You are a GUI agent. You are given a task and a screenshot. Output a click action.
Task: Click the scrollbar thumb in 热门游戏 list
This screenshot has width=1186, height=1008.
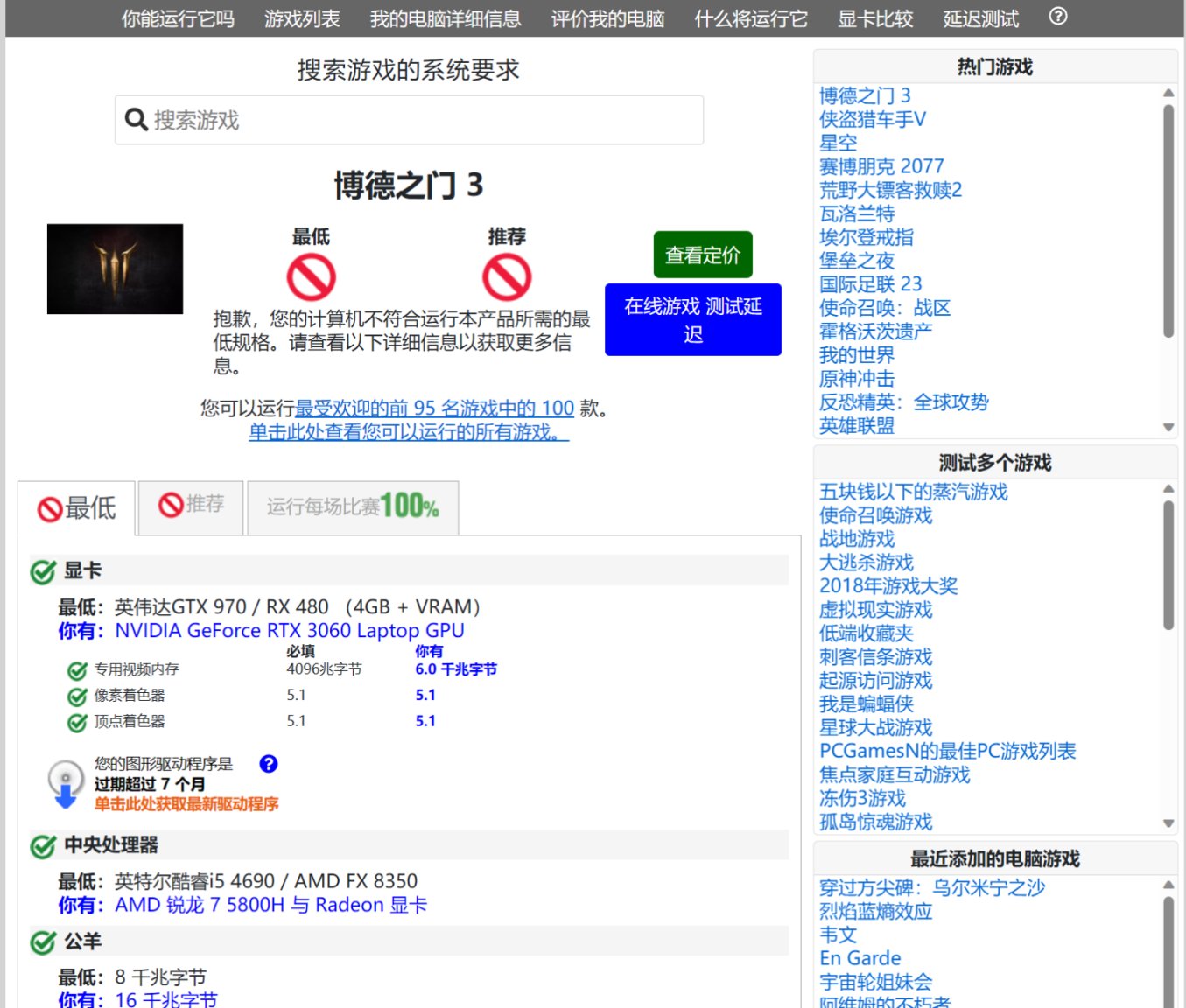[x=1168, y=220]
